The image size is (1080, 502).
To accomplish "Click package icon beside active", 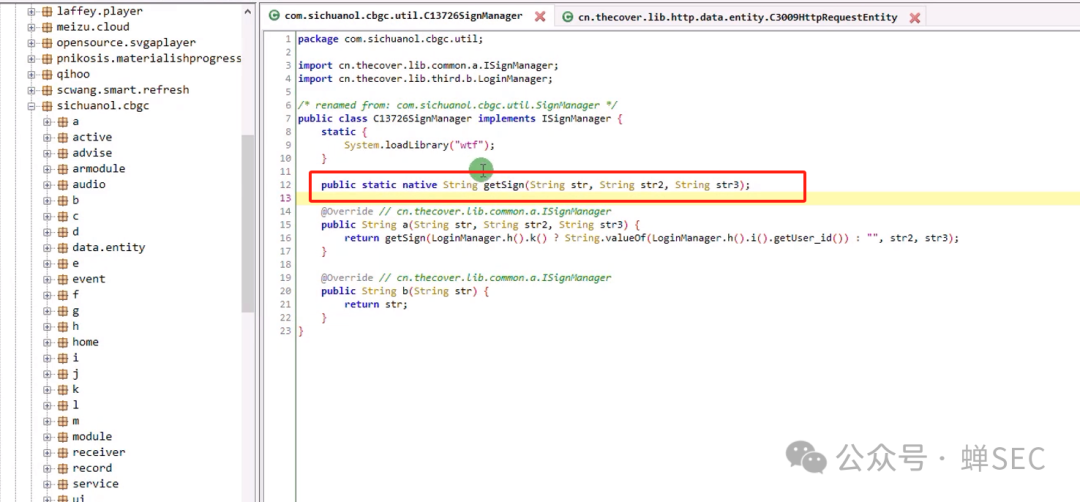I will pos(63,138).
